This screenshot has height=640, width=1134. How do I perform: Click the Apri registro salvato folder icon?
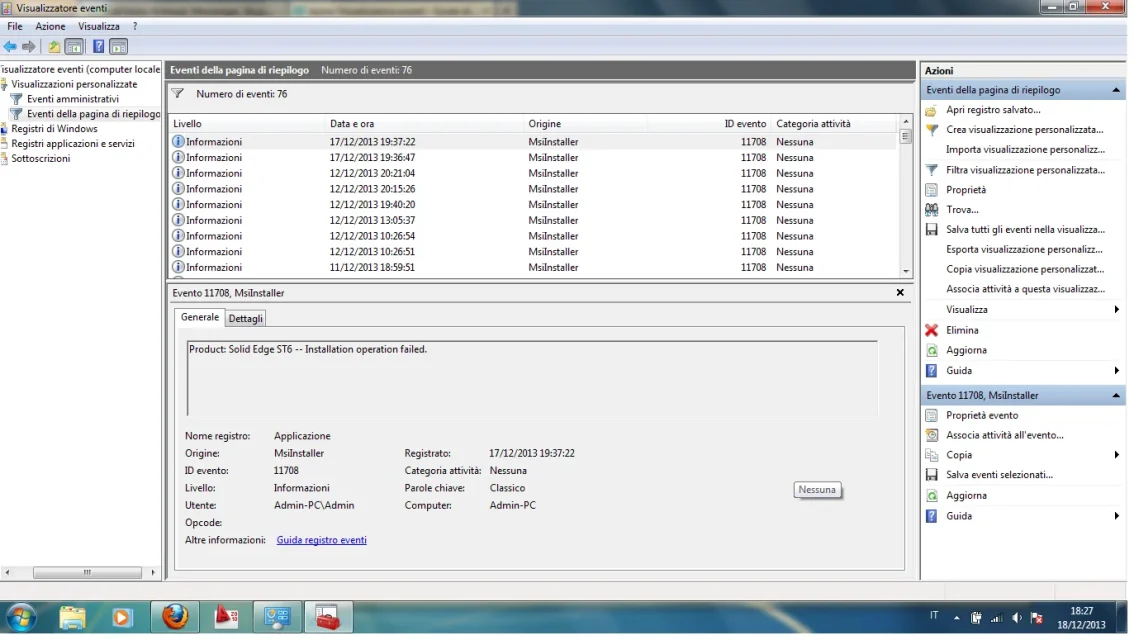tap(932, 110)
